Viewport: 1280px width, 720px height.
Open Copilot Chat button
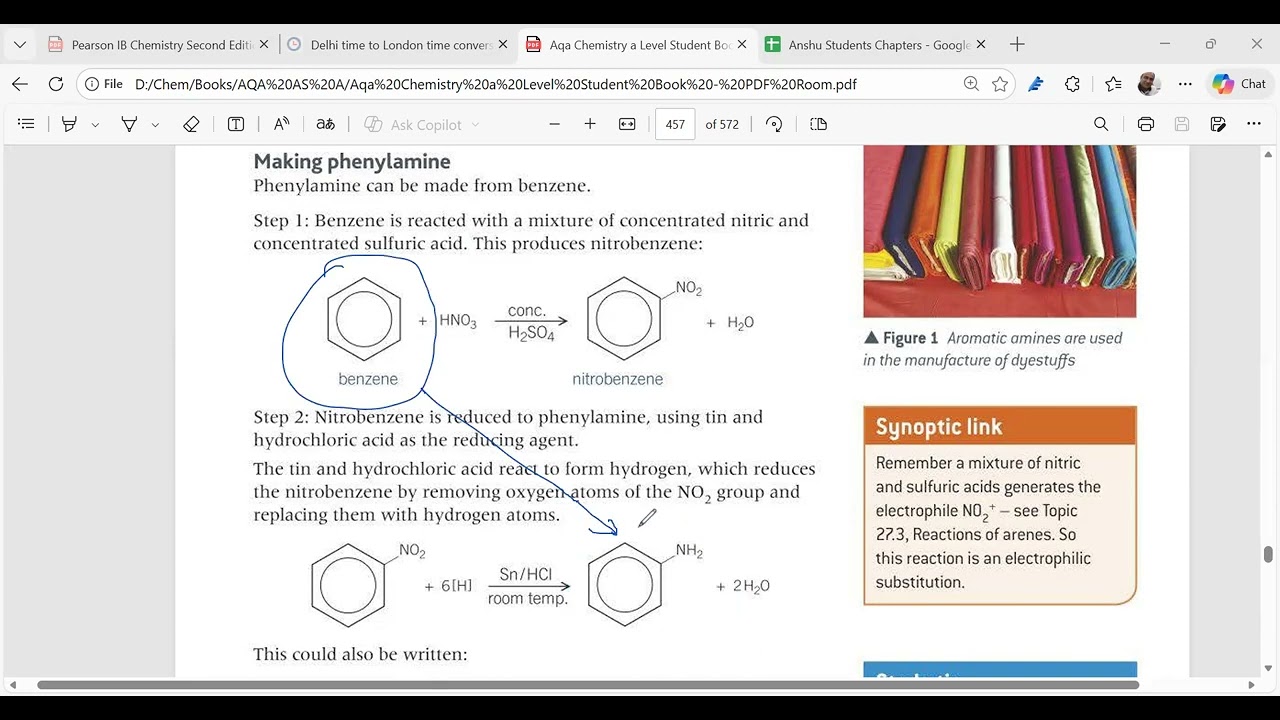click(x=1239, y=84)
